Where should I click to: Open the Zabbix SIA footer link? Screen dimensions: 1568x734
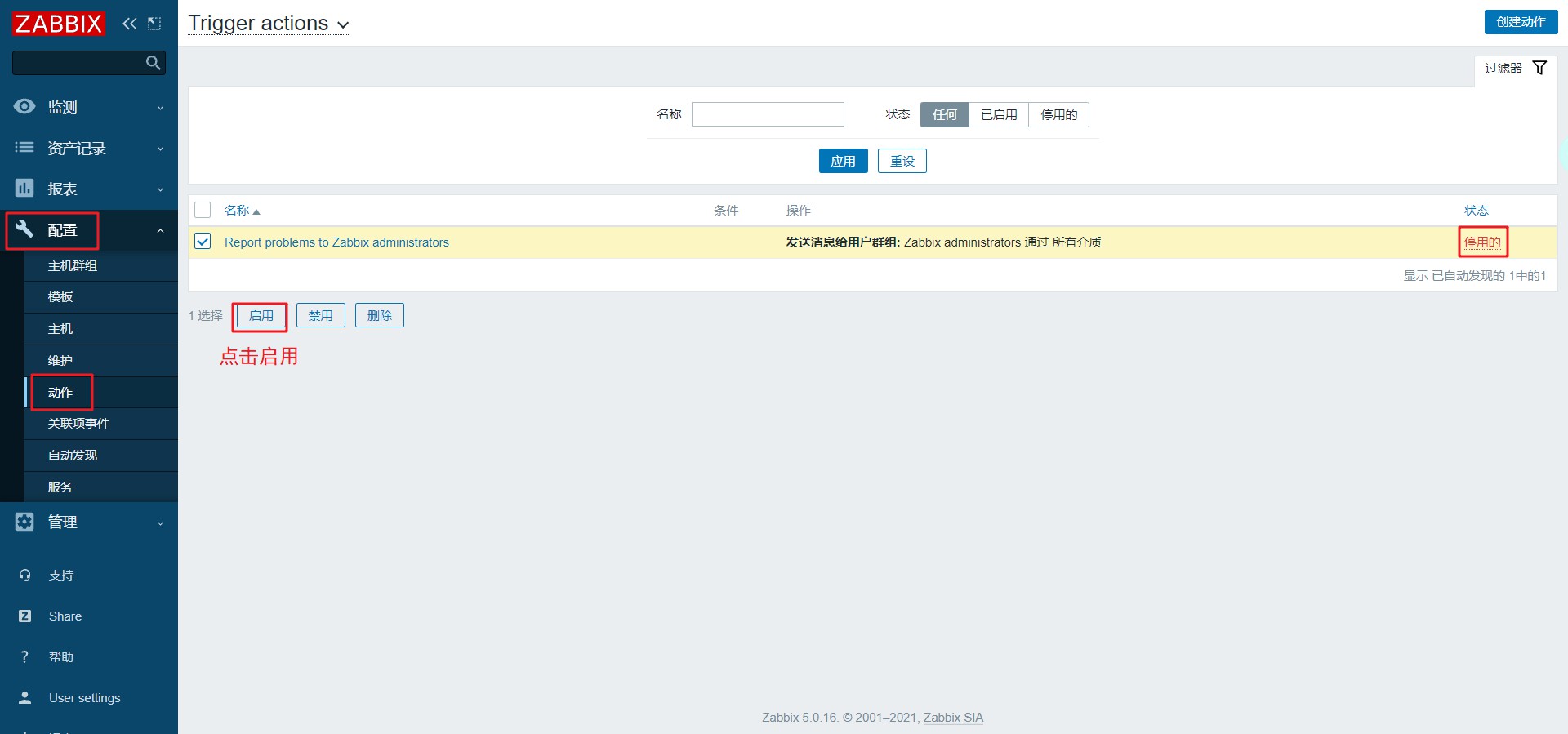point(953,718)
